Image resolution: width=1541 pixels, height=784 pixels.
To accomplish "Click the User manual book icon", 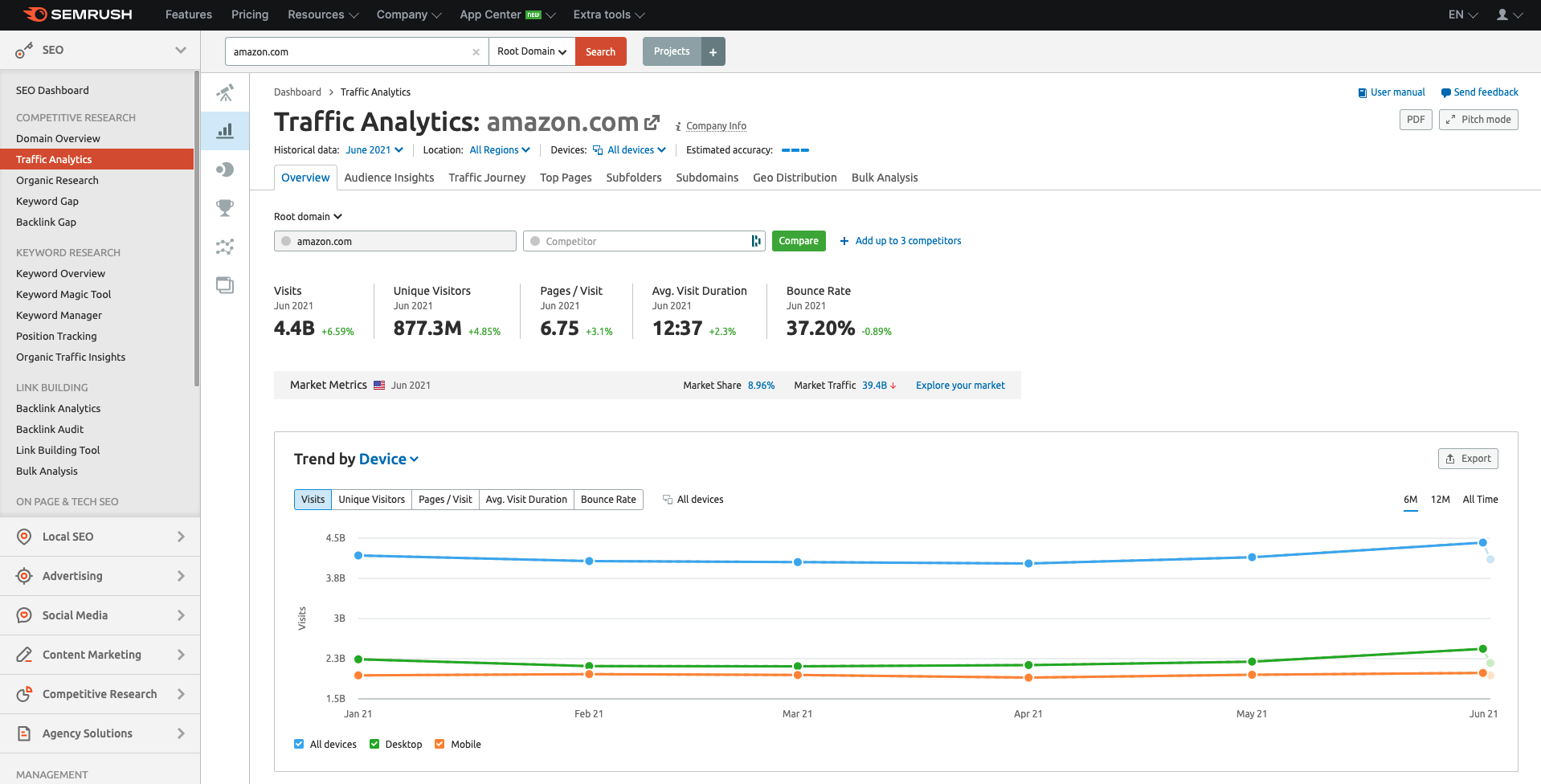I will tap(1362, 92).
